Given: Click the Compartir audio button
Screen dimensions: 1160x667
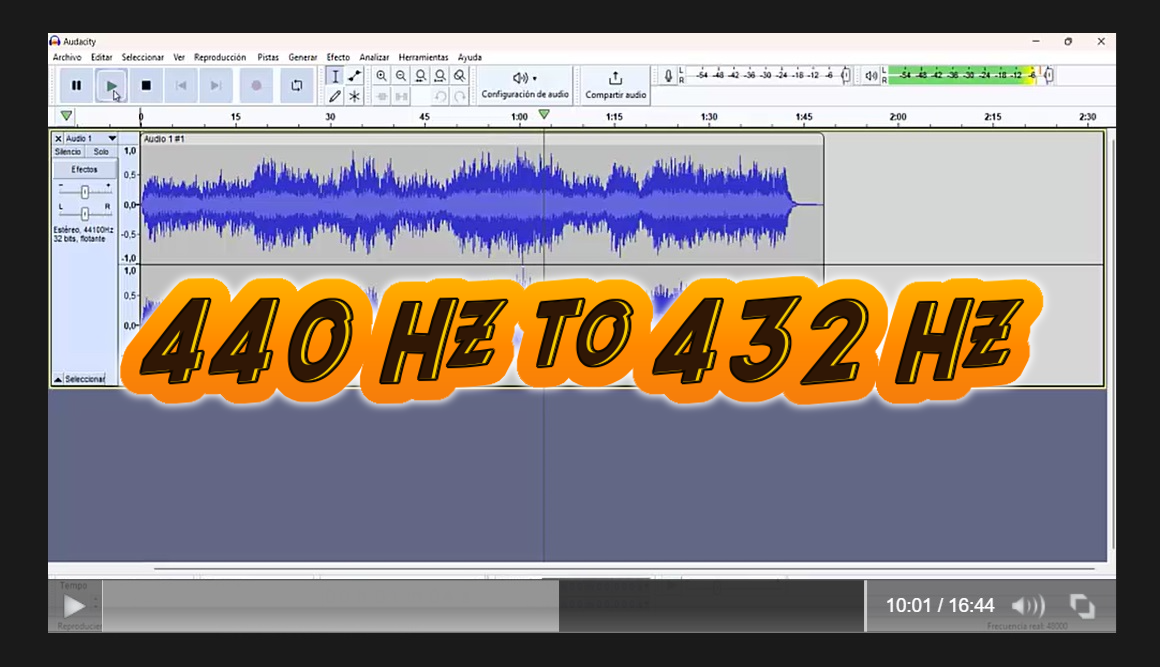Looking at the screenshot, I should coord(616,86).
